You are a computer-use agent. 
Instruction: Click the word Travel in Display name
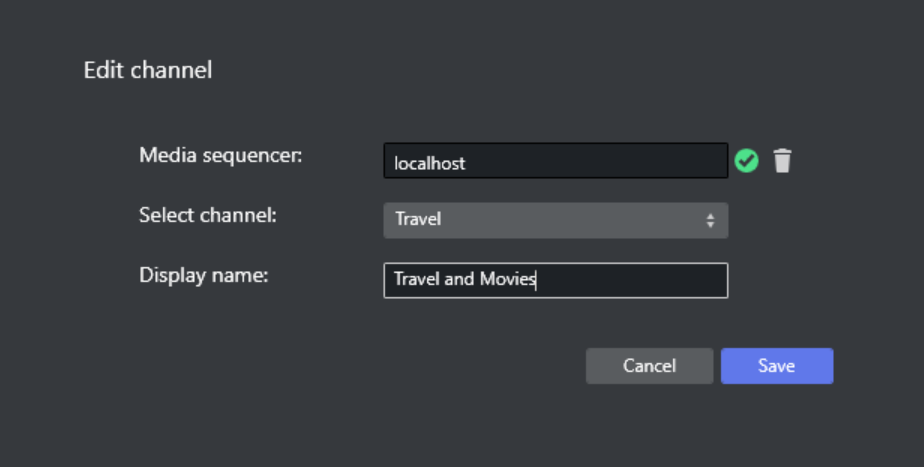(416, 280)
